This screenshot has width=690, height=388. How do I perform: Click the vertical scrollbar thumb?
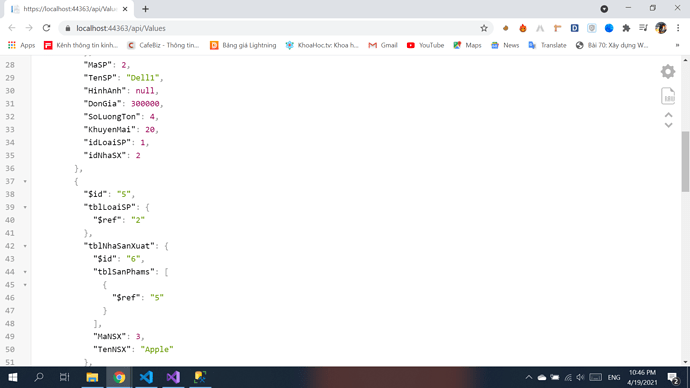click(x=685, y=161)
